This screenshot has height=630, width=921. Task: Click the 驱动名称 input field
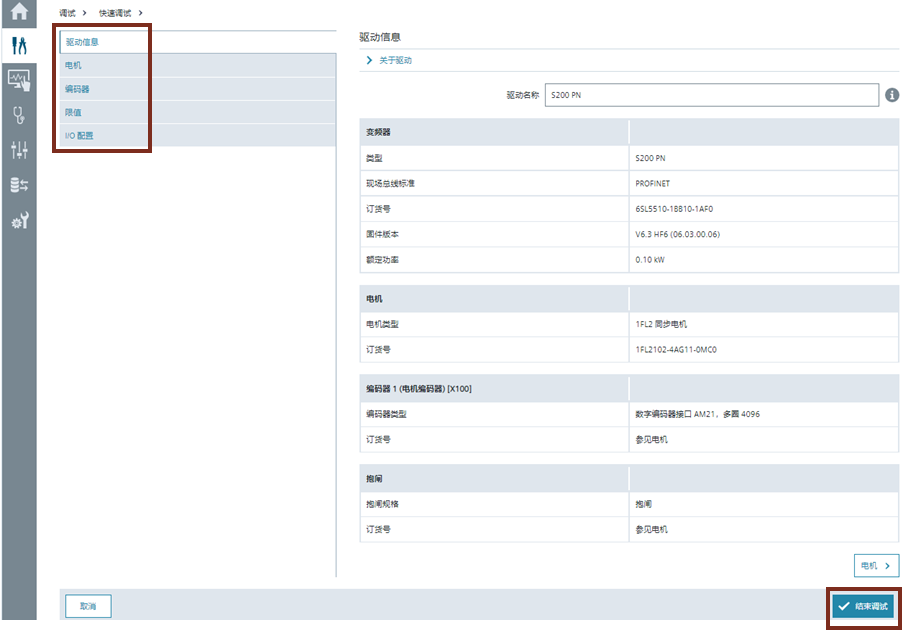[711, 95]
